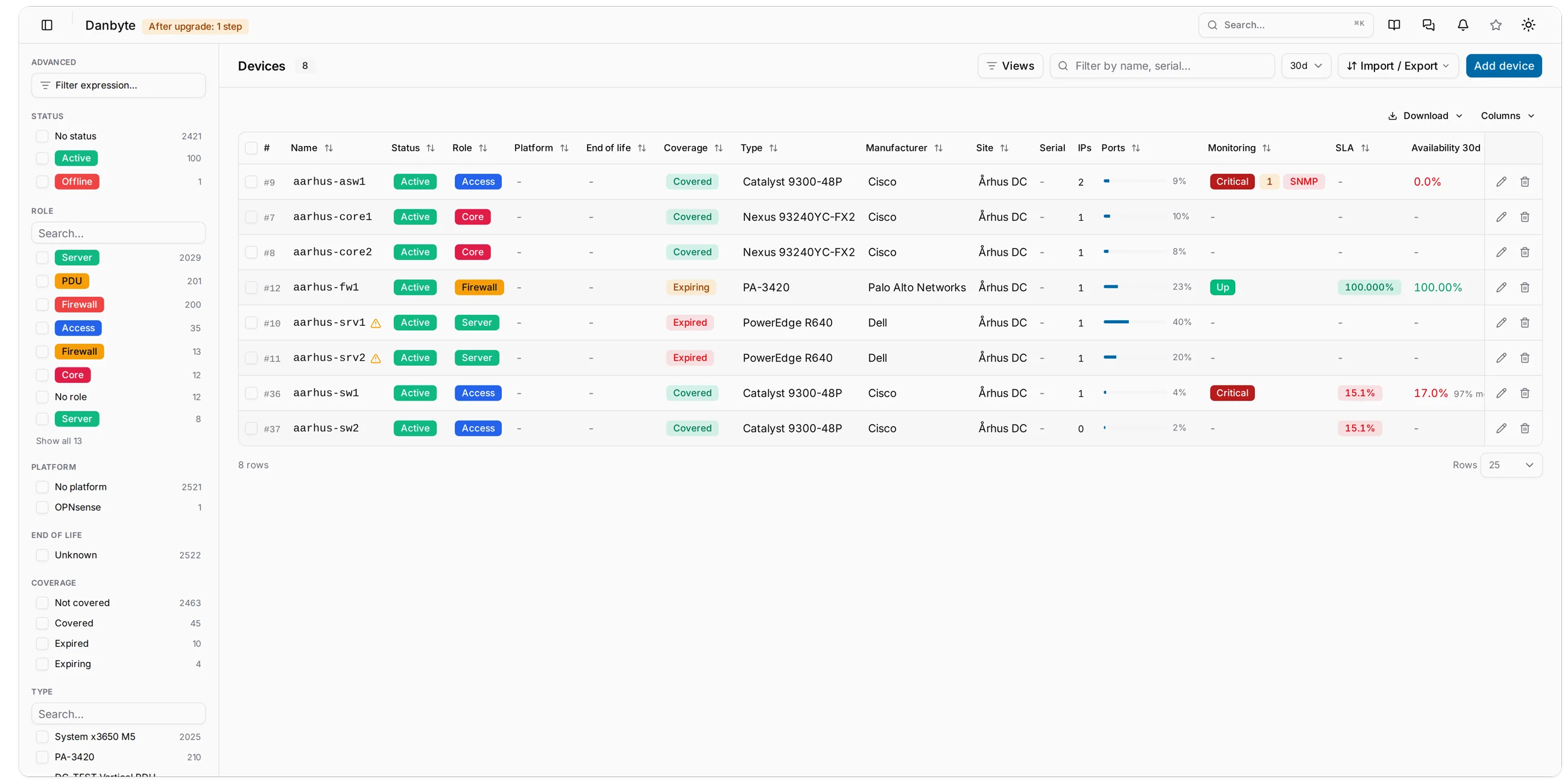Open the Columns dropdown

(1507, 116)
